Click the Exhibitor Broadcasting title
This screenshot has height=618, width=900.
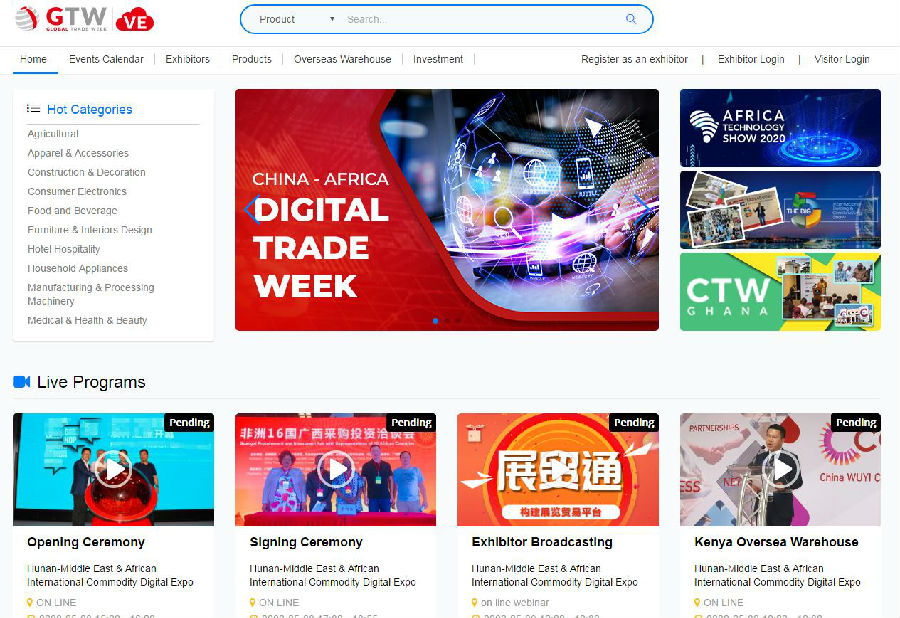[x=542, y=542]
